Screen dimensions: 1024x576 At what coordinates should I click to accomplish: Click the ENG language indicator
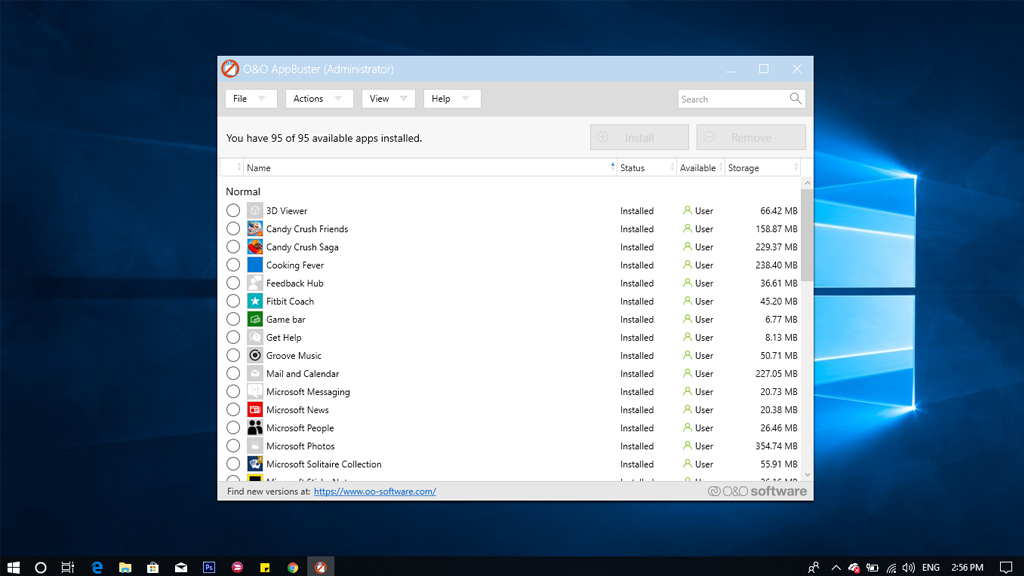point(931,568)
